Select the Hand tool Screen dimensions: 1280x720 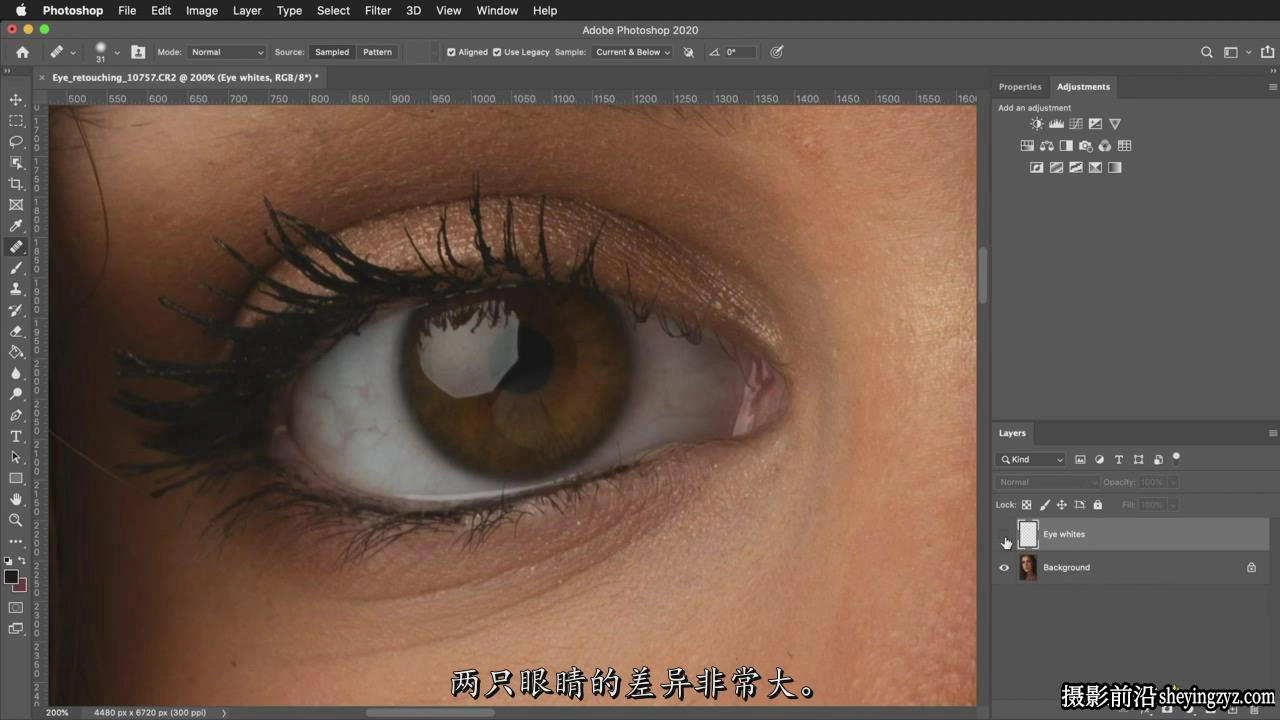pos(16,499)
